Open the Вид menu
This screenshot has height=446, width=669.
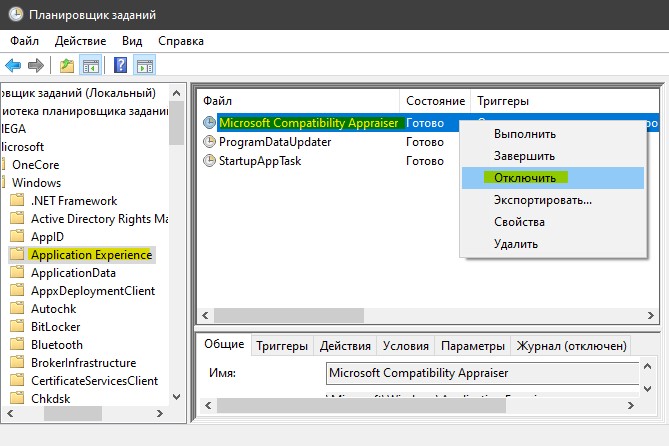pos(132,41)
